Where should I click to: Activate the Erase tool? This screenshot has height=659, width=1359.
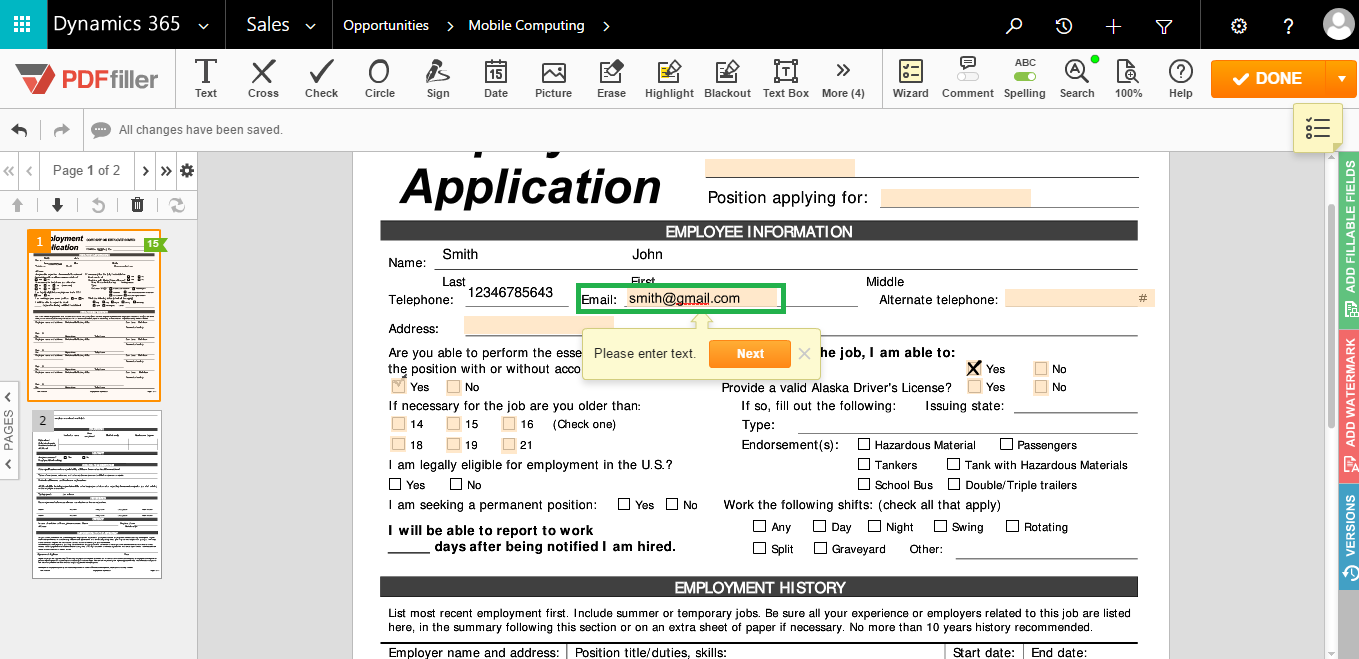coord(611,78)
